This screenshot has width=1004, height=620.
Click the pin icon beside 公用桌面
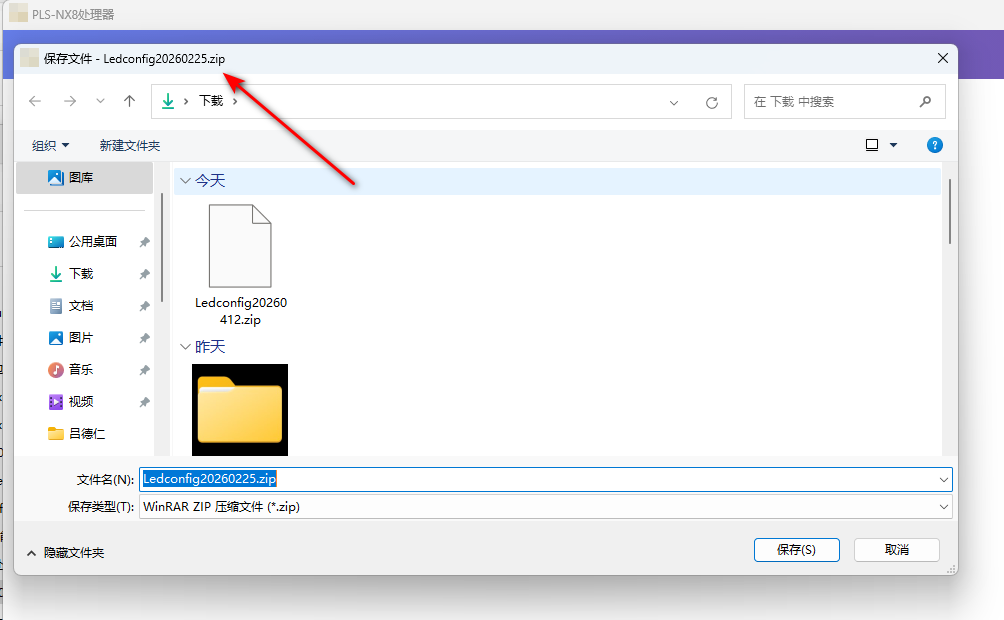(145, 242)
